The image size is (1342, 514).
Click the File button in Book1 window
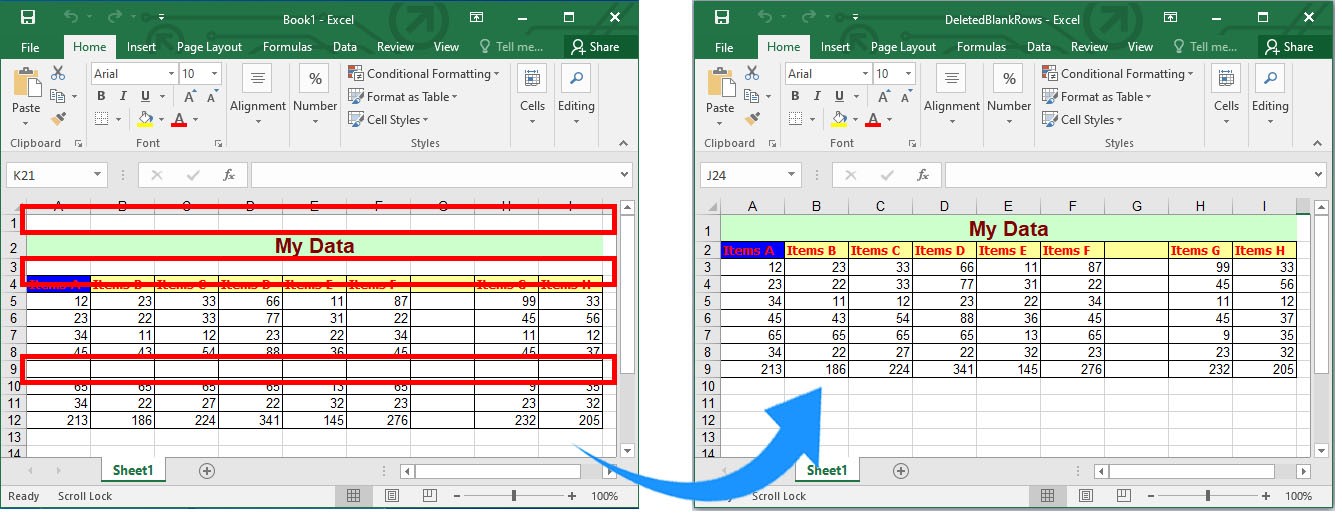(30, 47)
